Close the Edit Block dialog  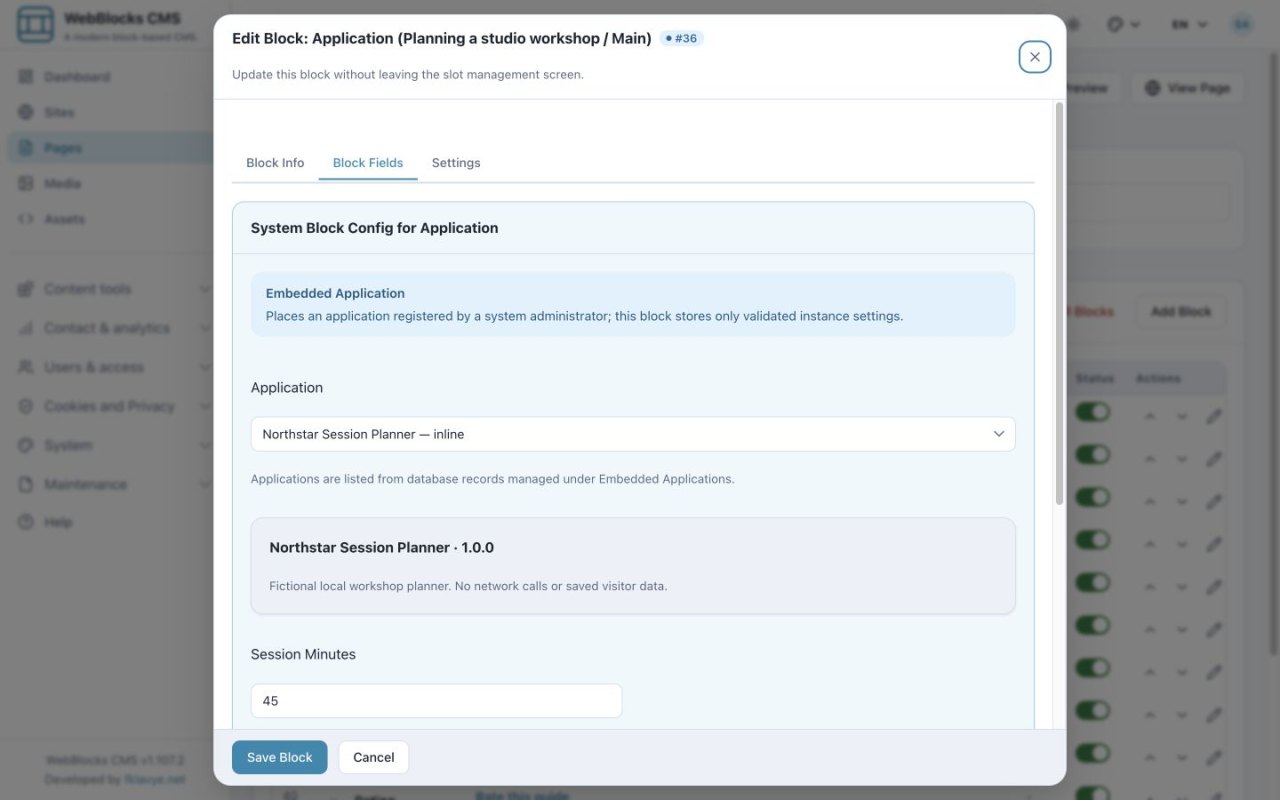point(1034,57)
